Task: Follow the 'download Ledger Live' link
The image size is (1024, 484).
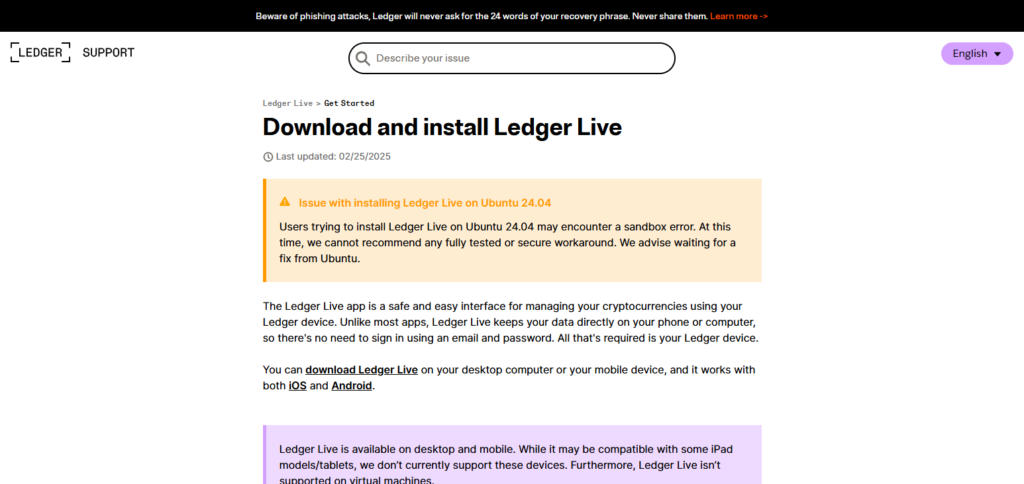Action: pos(361,370)
